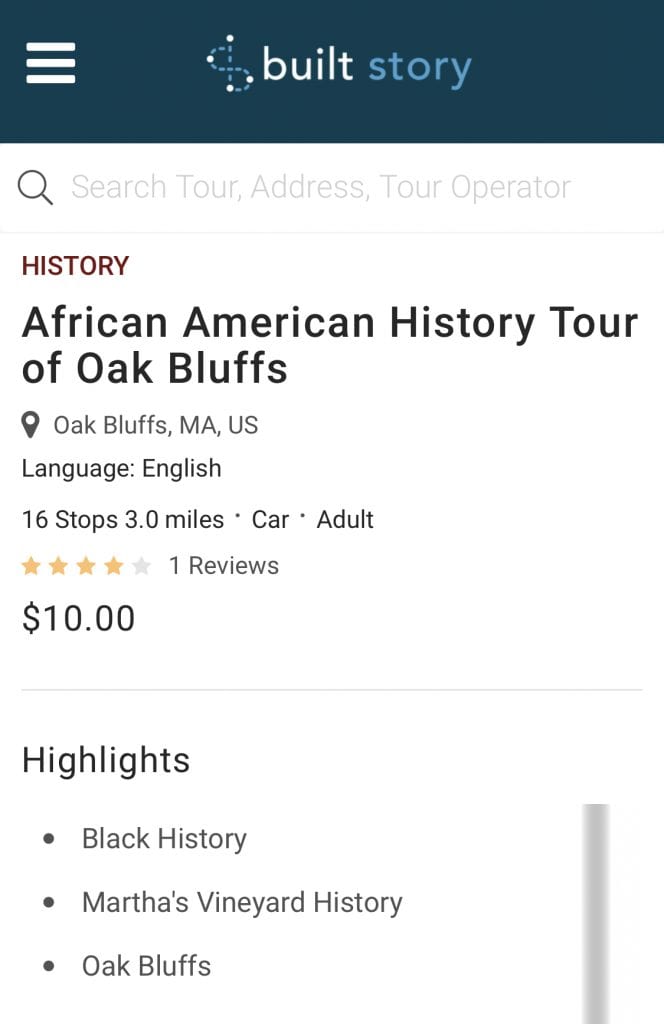
Task: Open the African American History Tour title
Action: pyautogui.click(x=330, y=345)
